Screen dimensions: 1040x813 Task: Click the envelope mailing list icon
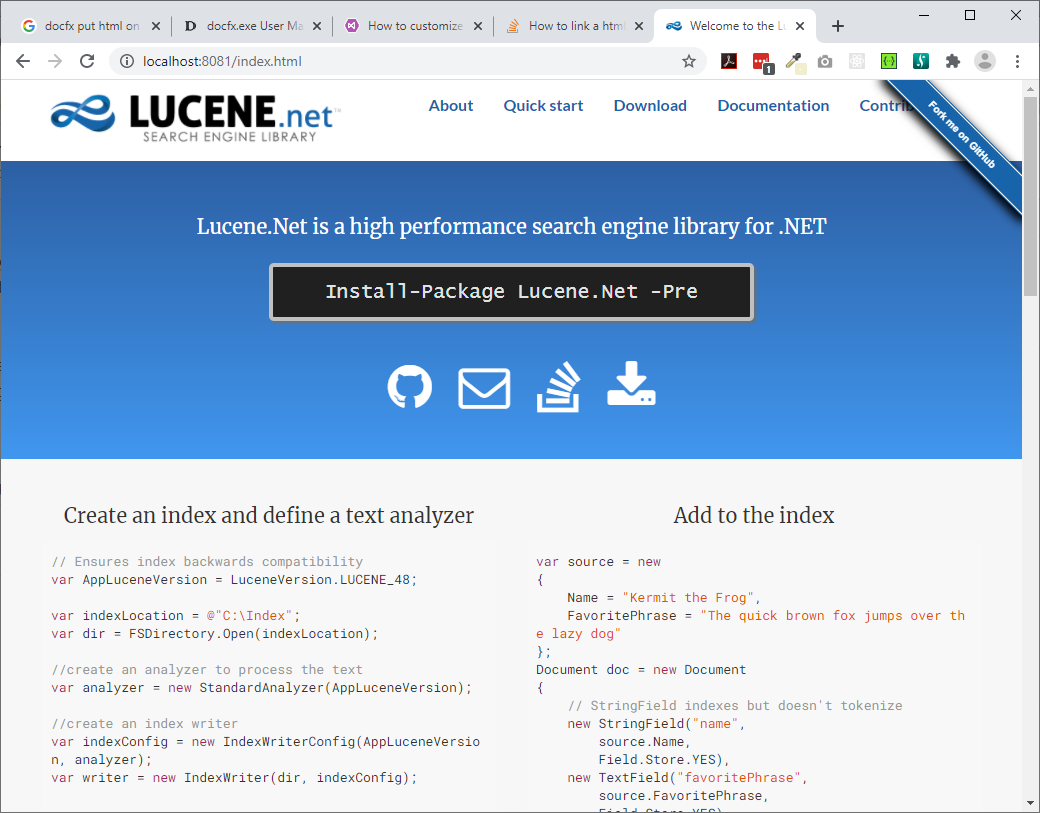pyautogui.click(x=484, y=388)
